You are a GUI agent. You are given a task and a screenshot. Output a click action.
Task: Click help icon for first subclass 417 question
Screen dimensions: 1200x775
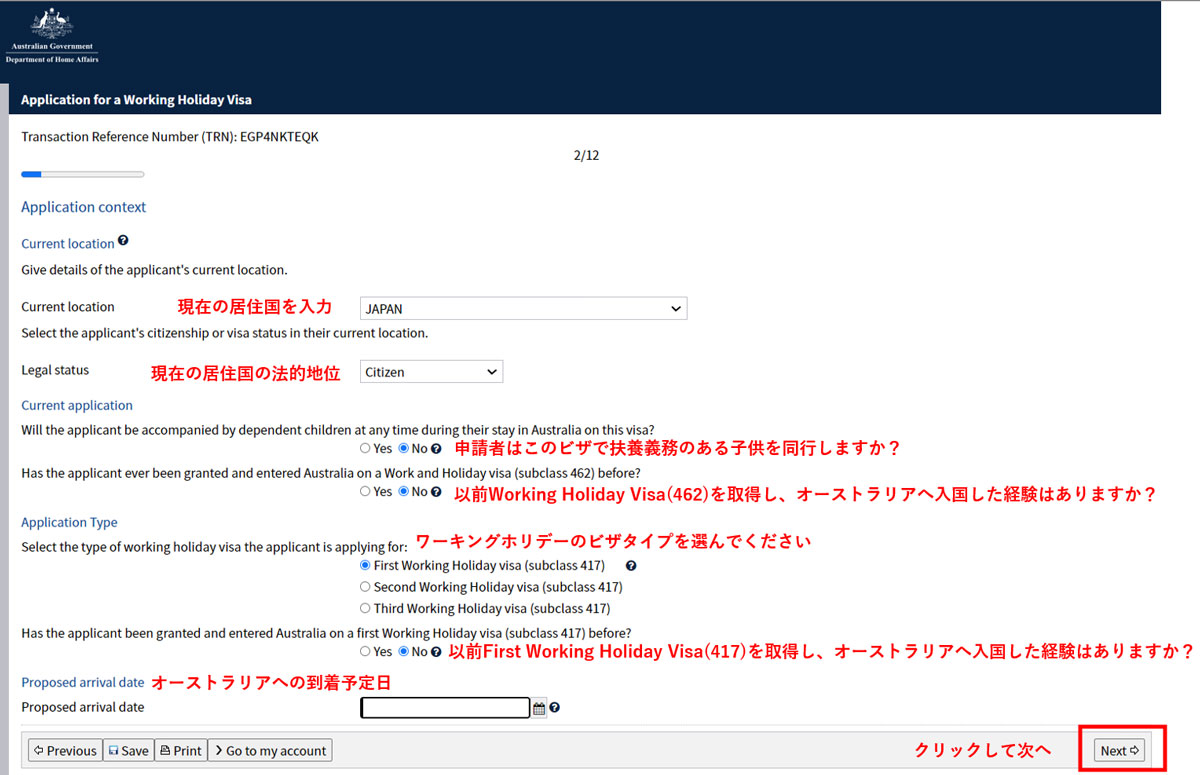click(436, 652)
